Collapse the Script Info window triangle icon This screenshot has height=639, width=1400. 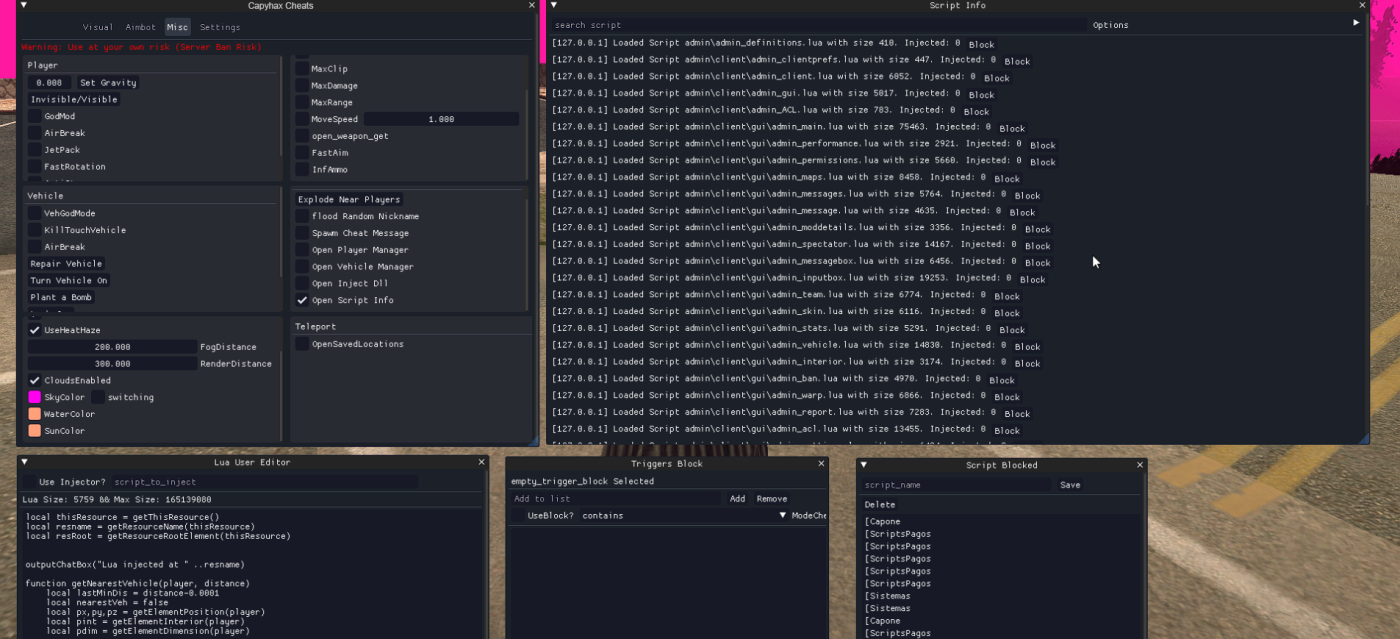click(556, 5)
